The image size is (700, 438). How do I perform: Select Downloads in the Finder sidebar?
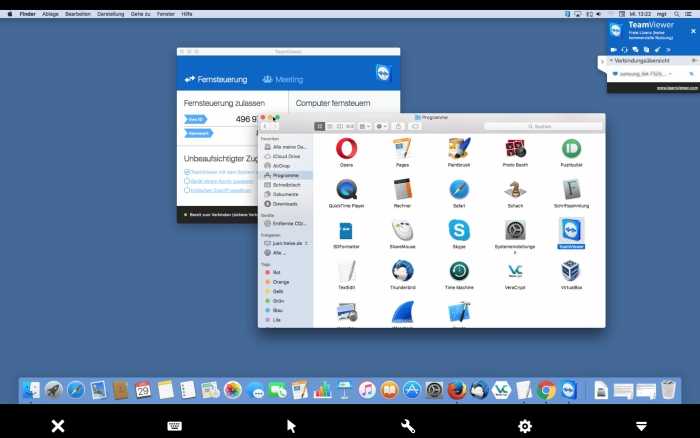(285, 204)
